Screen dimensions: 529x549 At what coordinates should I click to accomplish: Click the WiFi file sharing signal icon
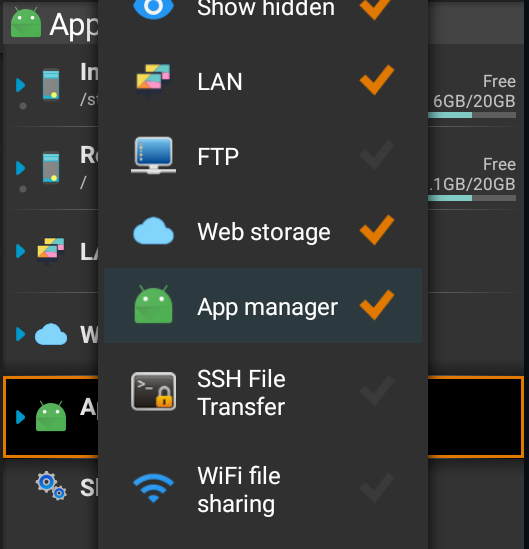(x=153, y=488)
